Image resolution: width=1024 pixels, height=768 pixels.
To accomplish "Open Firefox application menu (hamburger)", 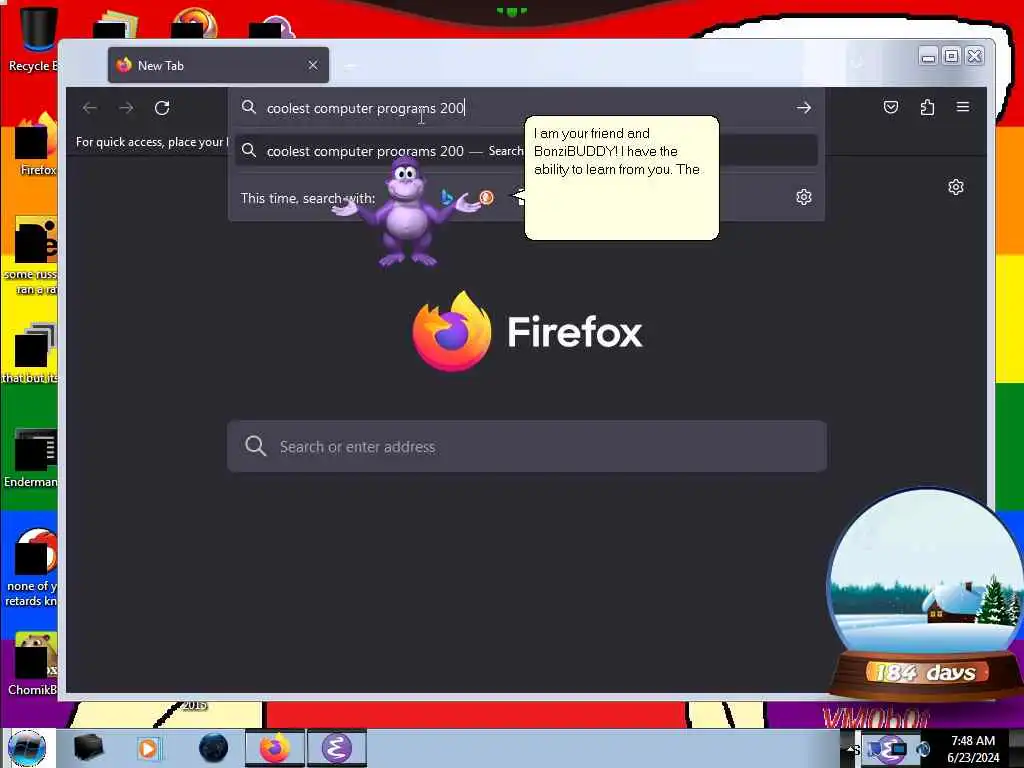I will point(963,106).
